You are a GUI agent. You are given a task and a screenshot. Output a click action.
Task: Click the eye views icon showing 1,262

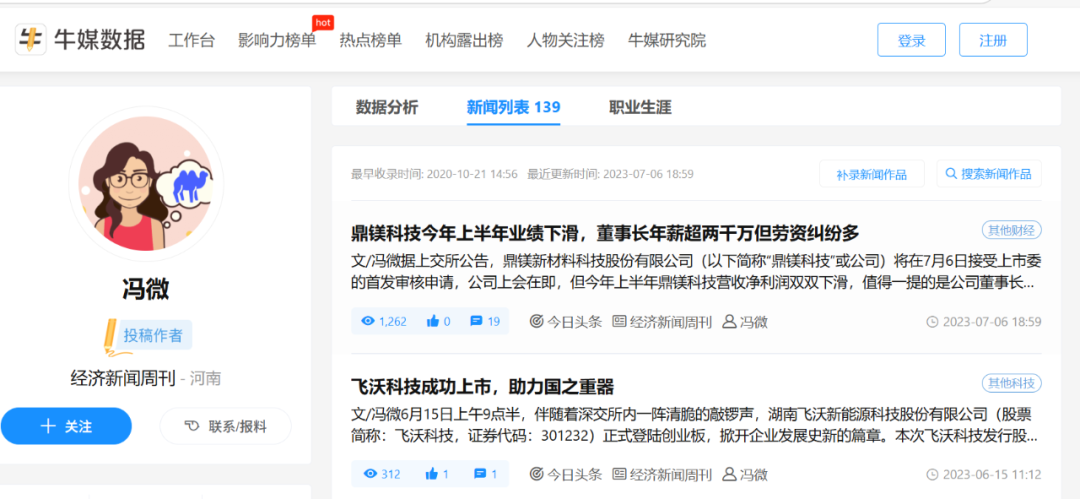click(368, 321)
